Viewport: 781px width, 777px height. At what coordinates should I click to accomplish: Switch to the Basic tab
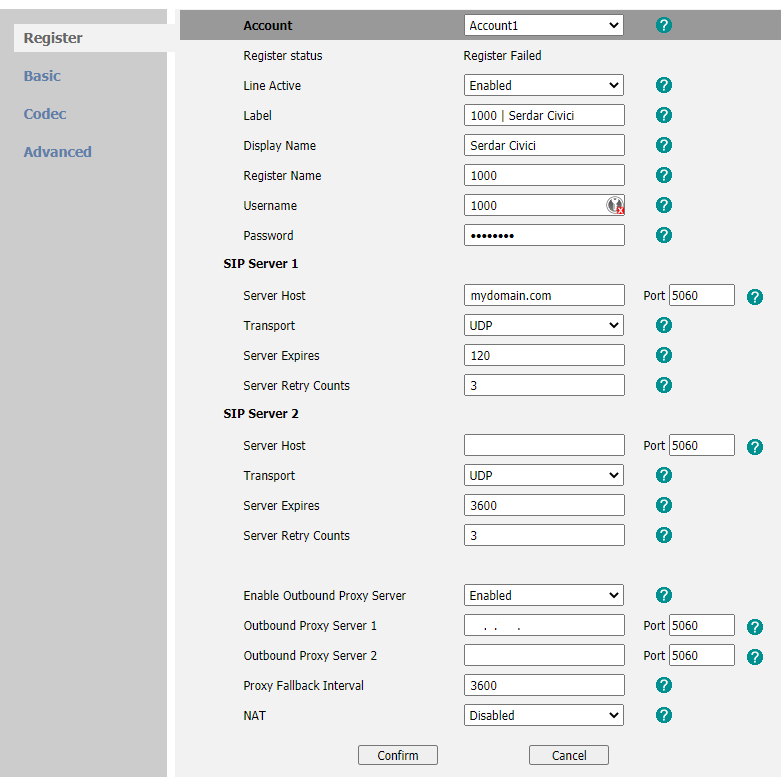(42, 76)
